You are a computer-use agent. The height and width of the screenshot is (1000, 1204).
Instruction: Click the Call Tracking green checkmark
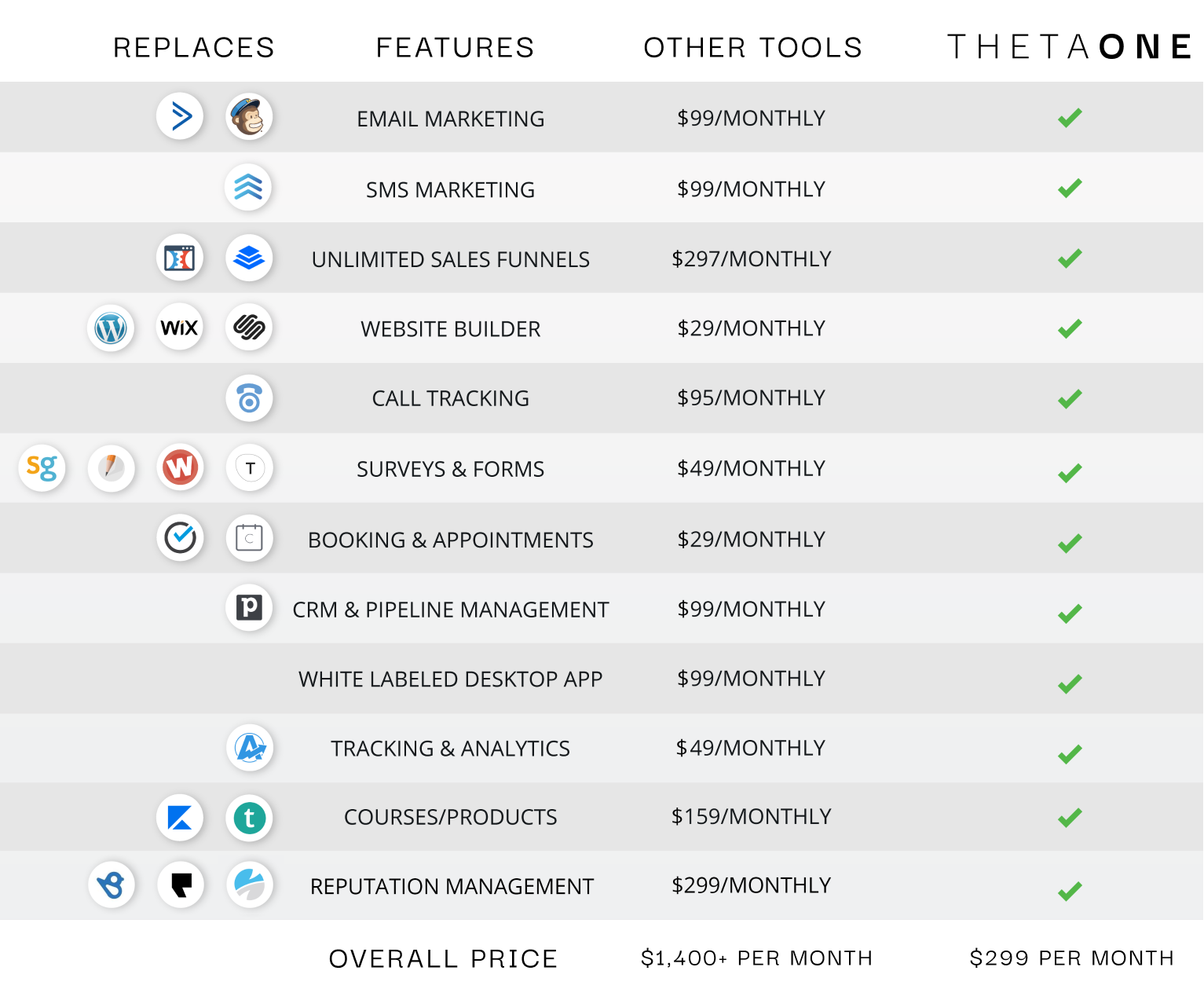click(1070, 399)
